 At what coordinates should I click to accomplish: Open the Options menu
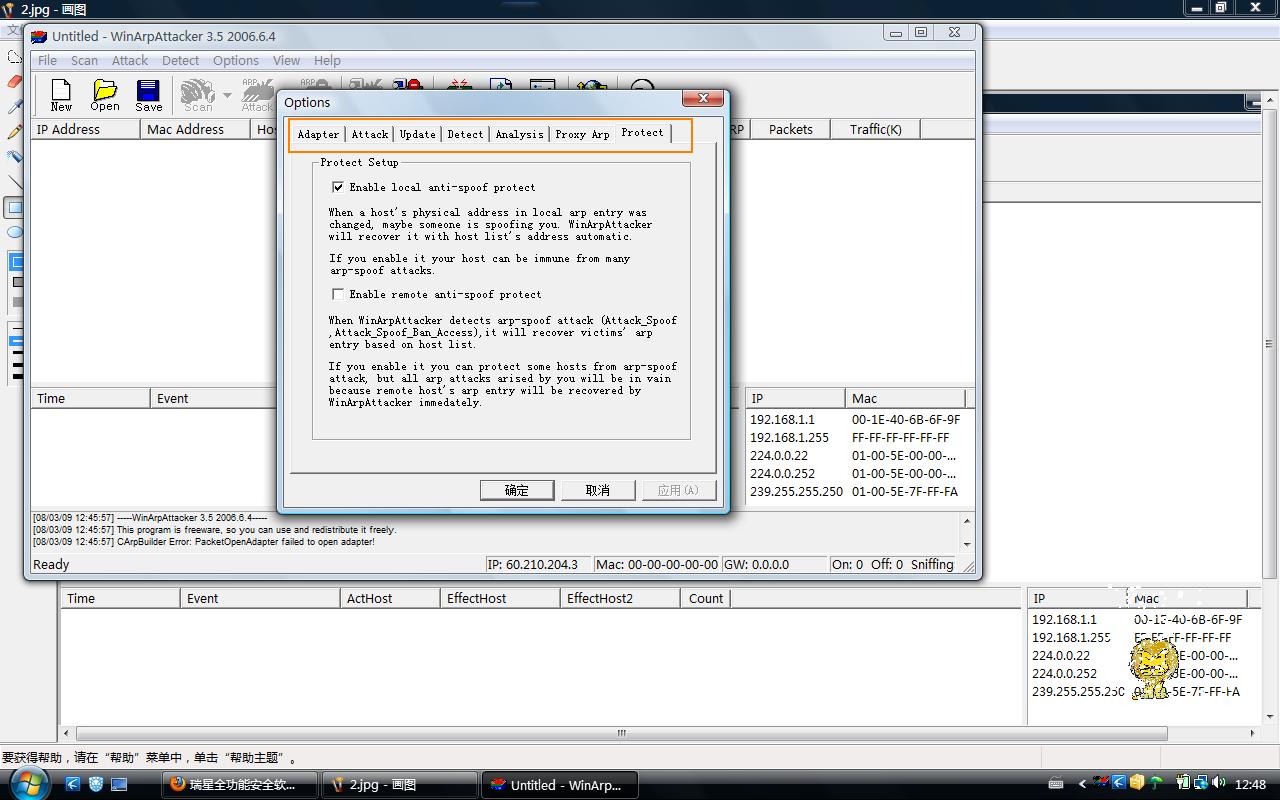coord(236,60)
